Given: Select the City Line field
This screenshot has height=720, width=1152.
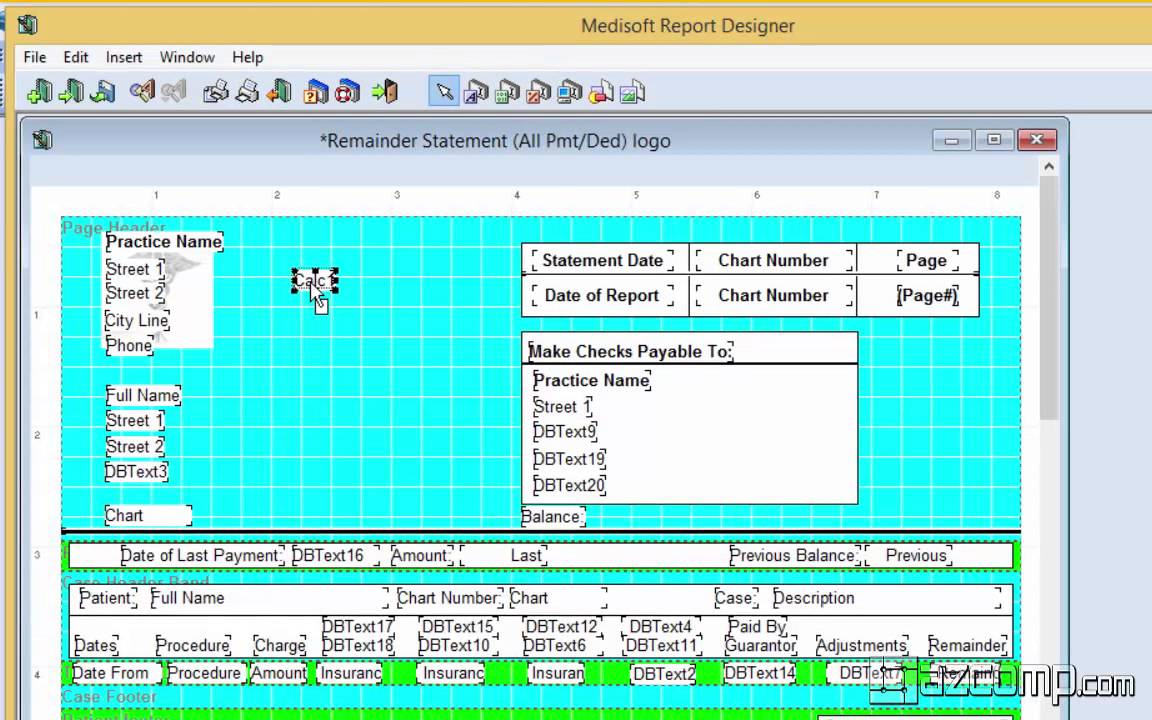Looking at the screenshot, I should [137, 320].
